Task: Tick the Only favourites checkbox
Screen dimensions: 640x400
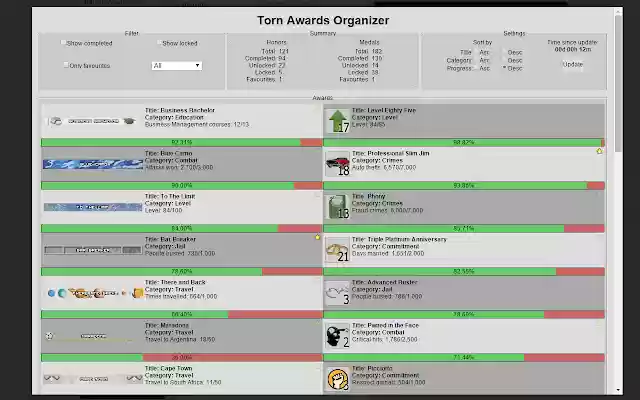Action: pos(66,65)
